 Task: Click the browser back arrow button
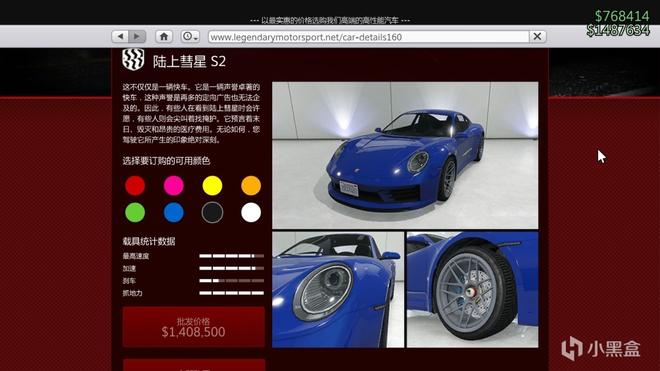pyautogui.click(x=120, y=37)
